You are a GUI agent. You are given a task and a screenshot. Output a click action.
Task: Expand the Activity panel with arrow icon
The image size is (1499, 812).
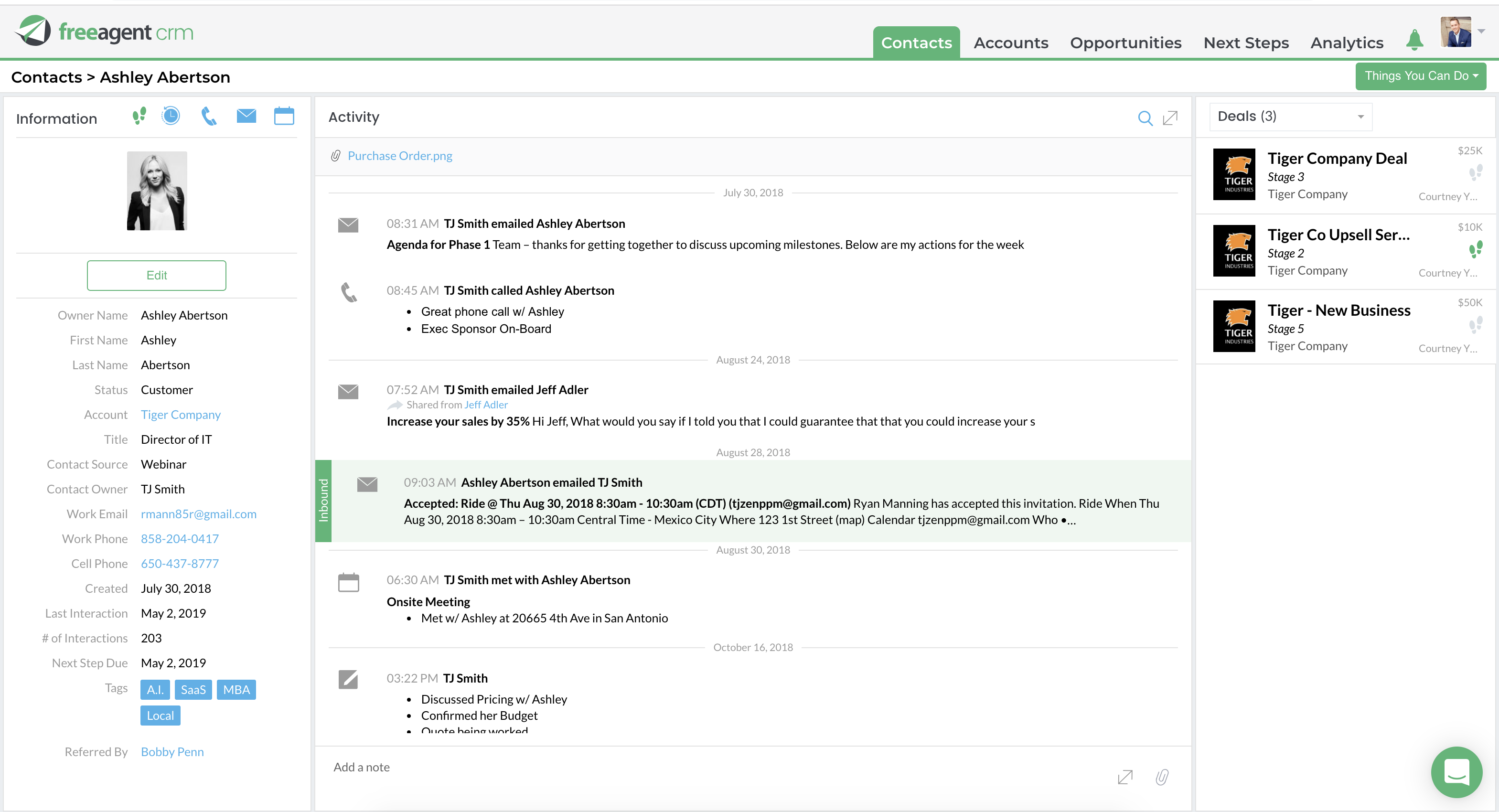1170,118
